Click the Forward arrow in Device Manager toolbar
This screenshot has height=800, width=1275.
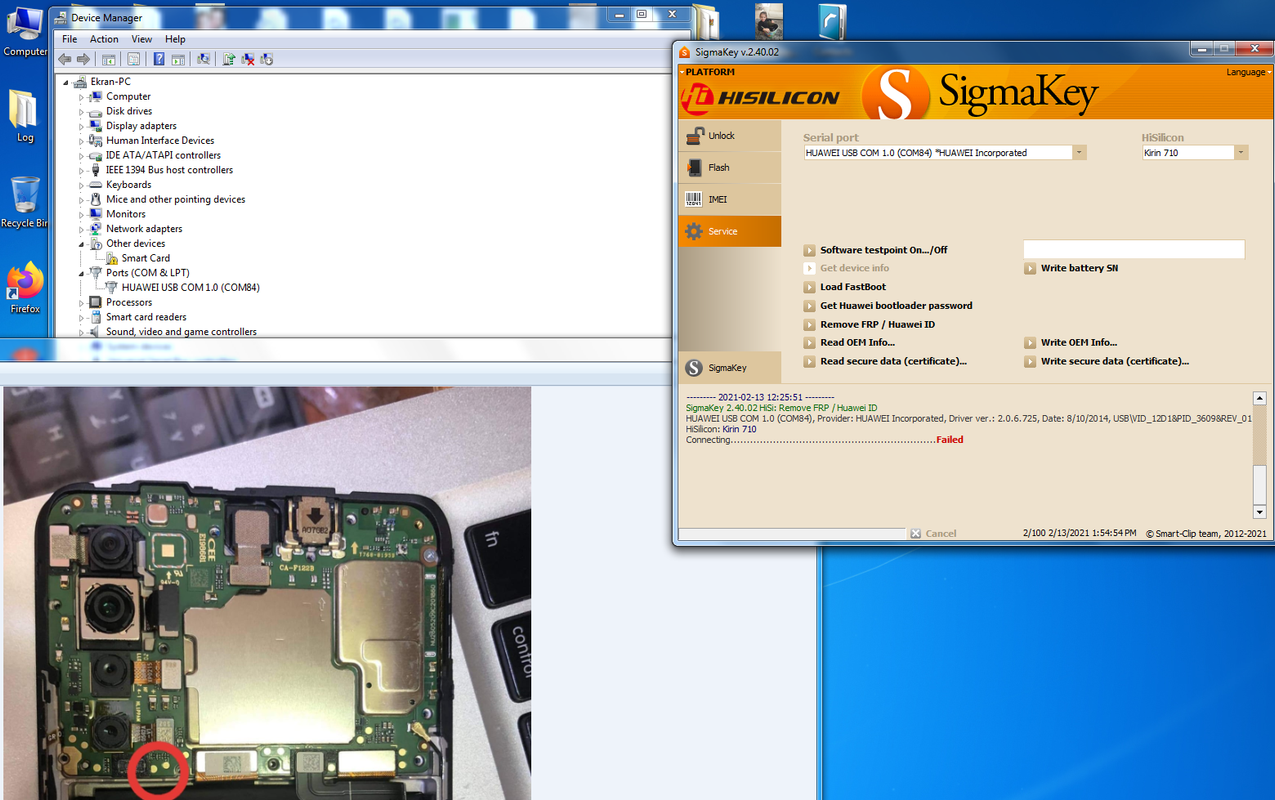click(x=84, y=59)
